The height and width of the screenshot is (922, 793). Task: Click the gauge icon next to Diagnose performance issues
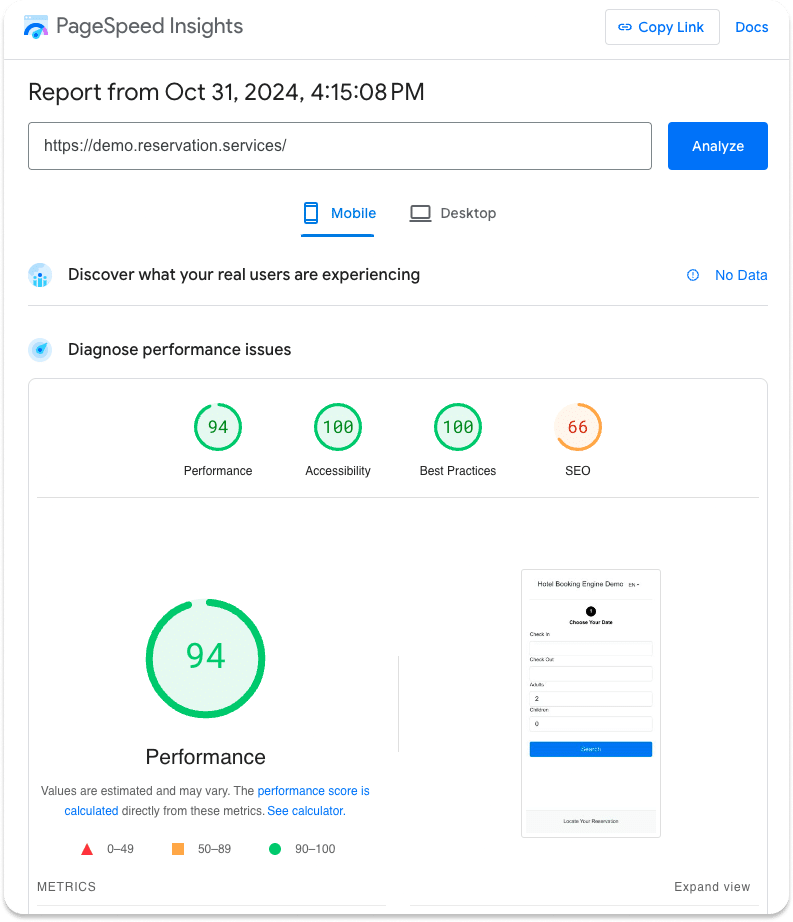coord(39,350)
